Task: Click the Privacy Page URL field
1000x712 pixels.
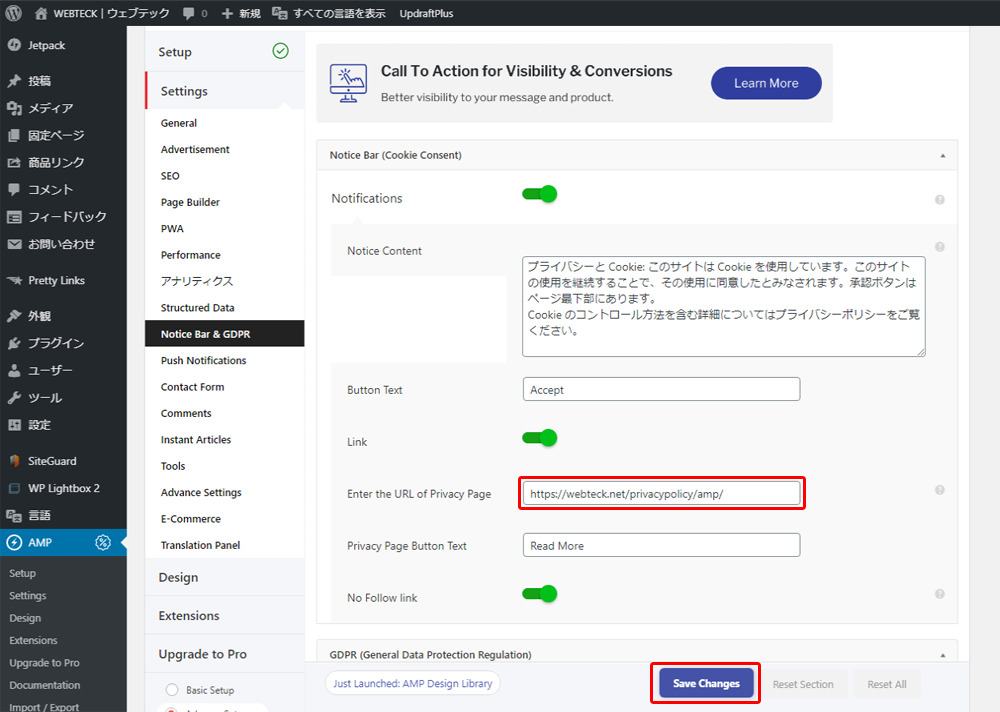Action: [x=661, y=493]
